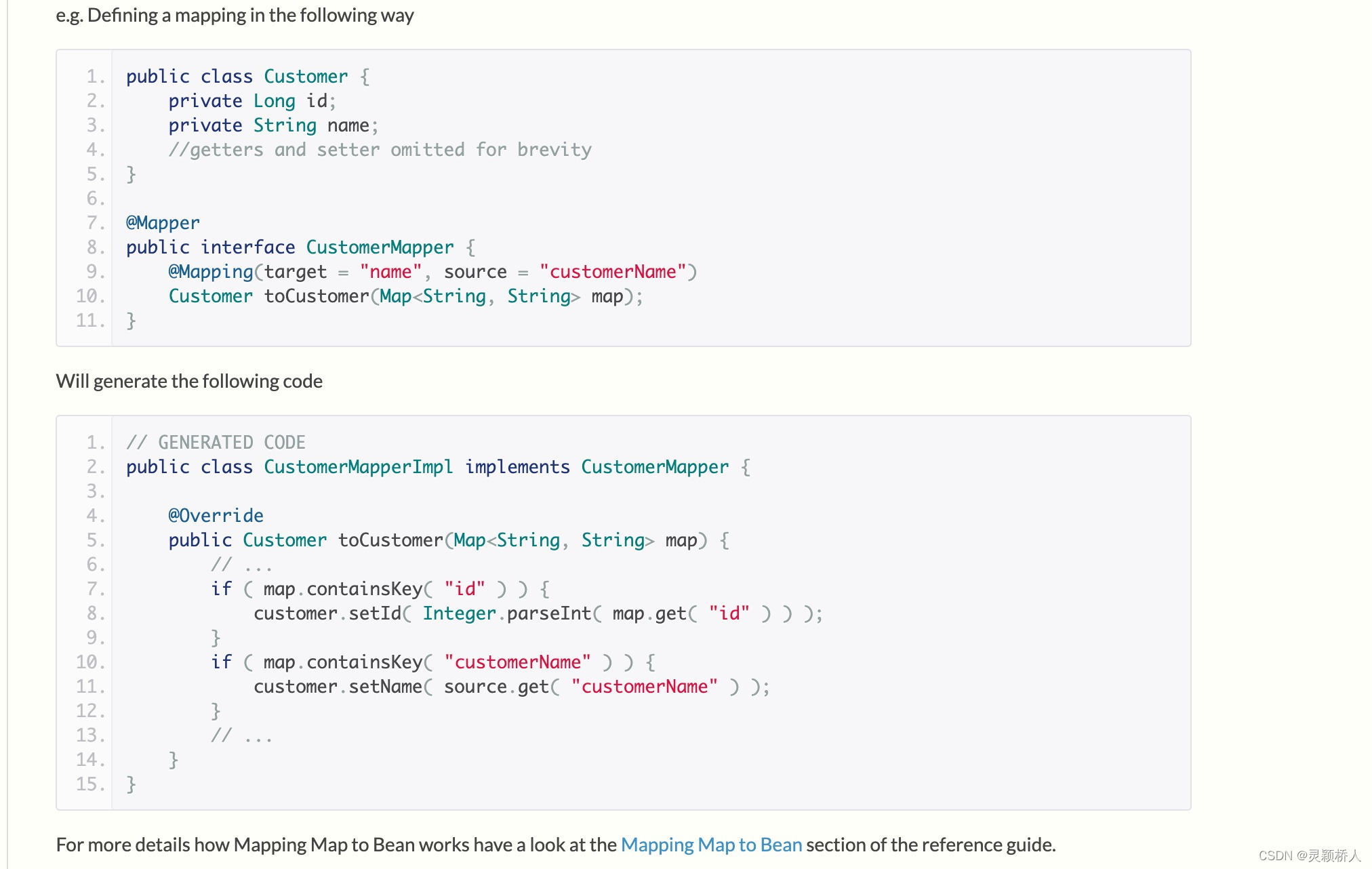Click the 'e.g. Defining a mapping' heading text
Image resolution: width=1372 pixels, height=869 pixels.
pyautogui.click(x=235, y=15)
